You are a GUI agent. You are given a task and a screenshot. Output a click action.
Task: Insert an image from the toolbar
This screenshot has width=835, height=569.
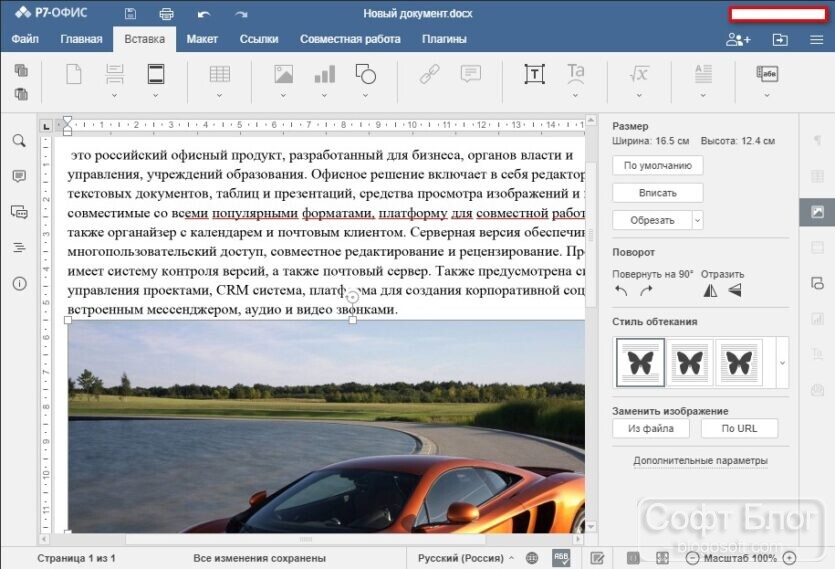pyautogui.click(x=283, y=74)
